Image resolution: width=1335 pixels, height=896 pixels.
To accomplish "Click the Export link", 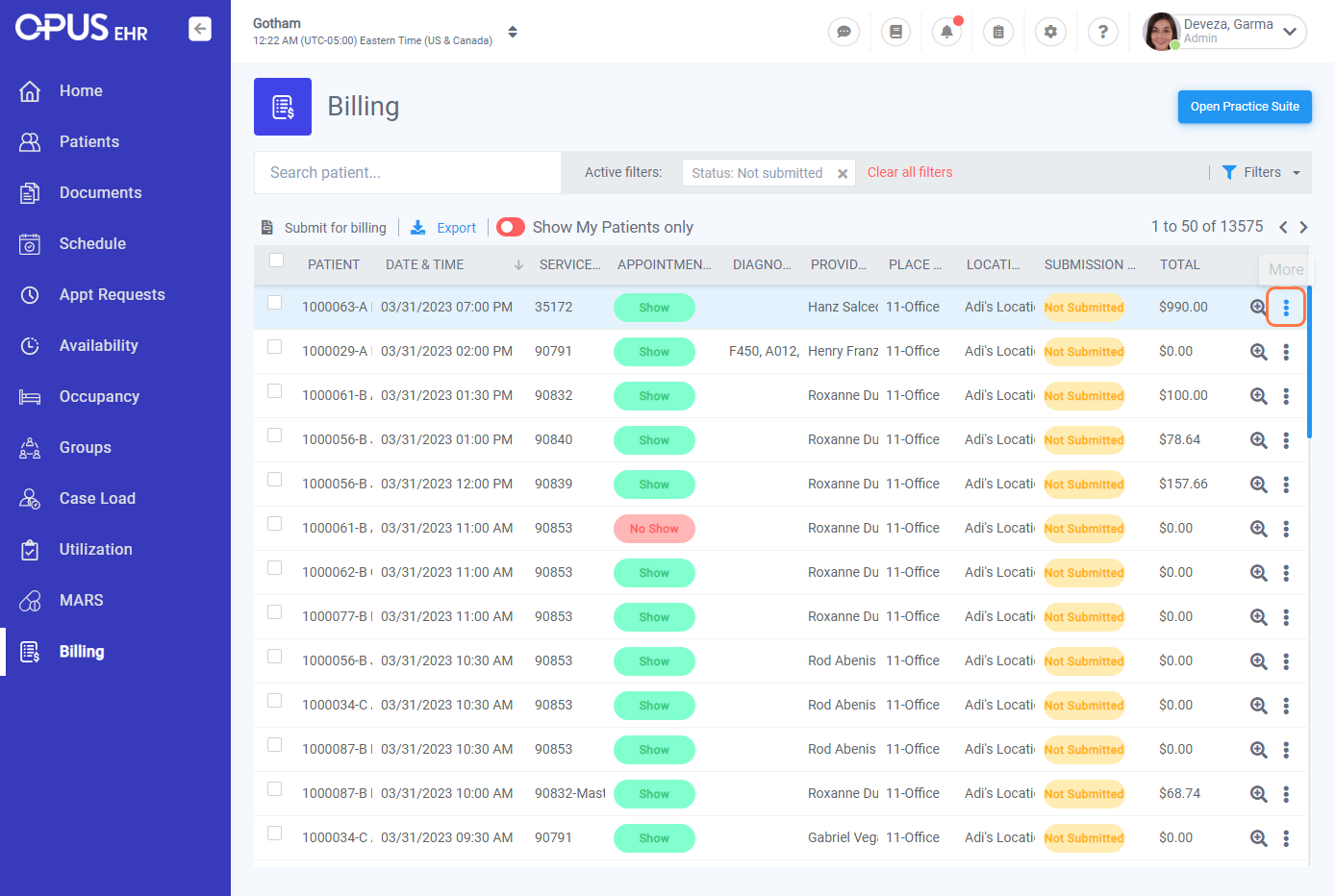I will tap(456, 228).
